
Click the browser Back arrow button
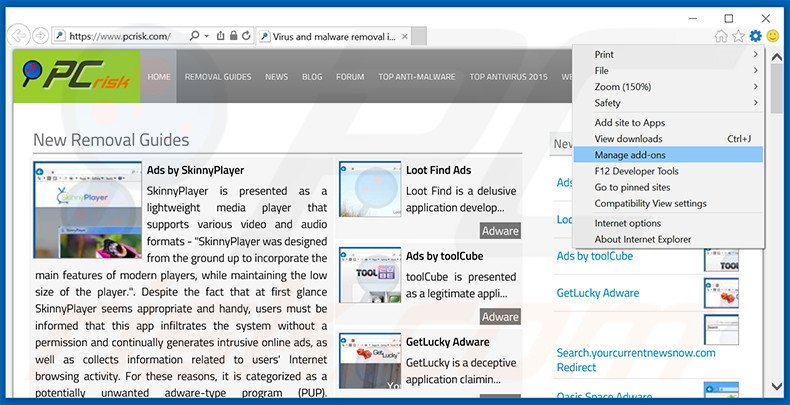[x=19, y=36]
